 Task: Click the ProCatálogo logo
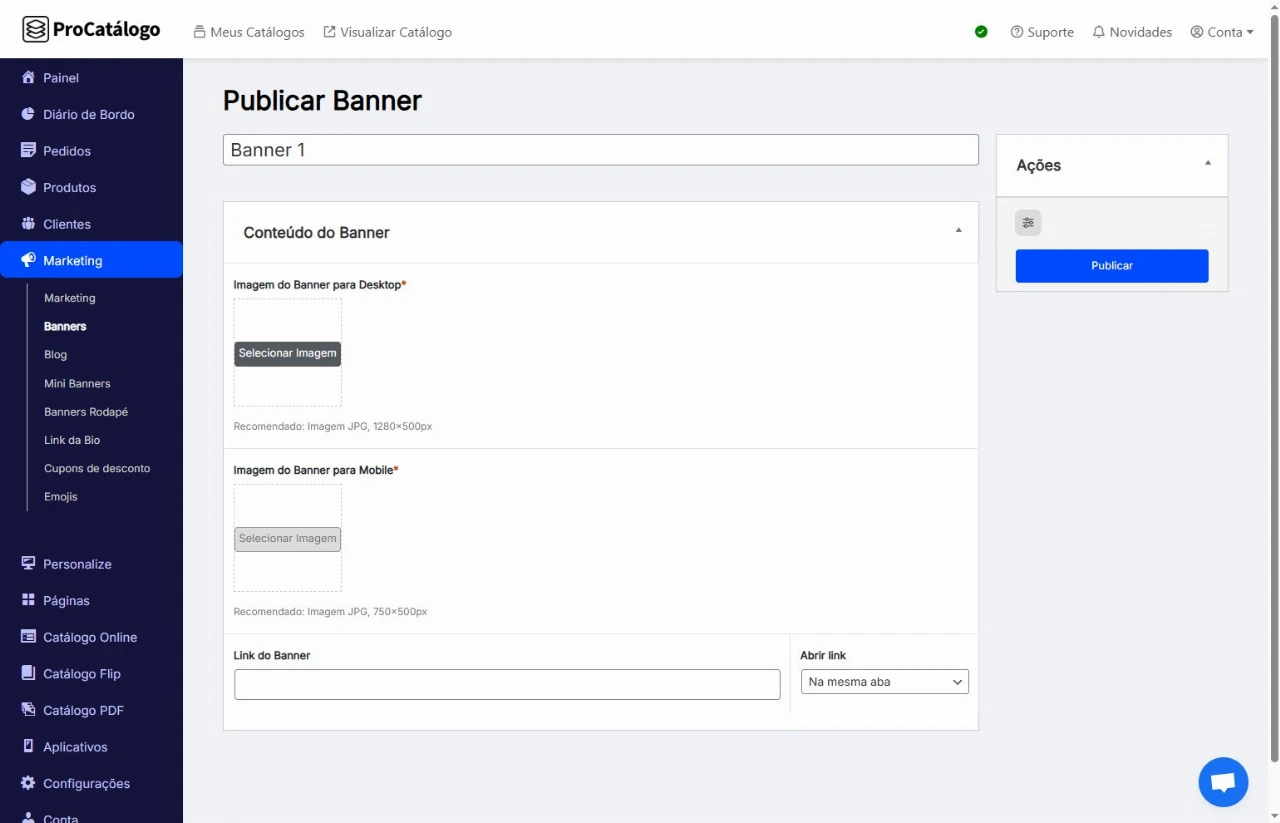pos(91,30)
